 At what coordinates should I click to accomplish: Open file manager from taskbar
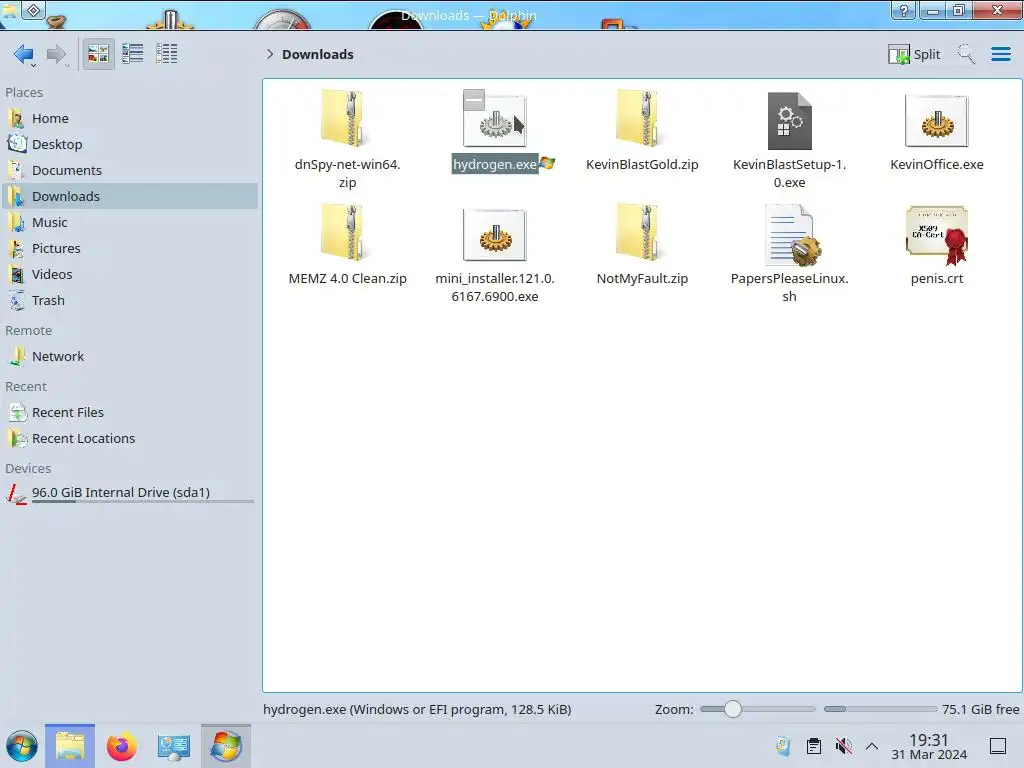tap(70, 746)
